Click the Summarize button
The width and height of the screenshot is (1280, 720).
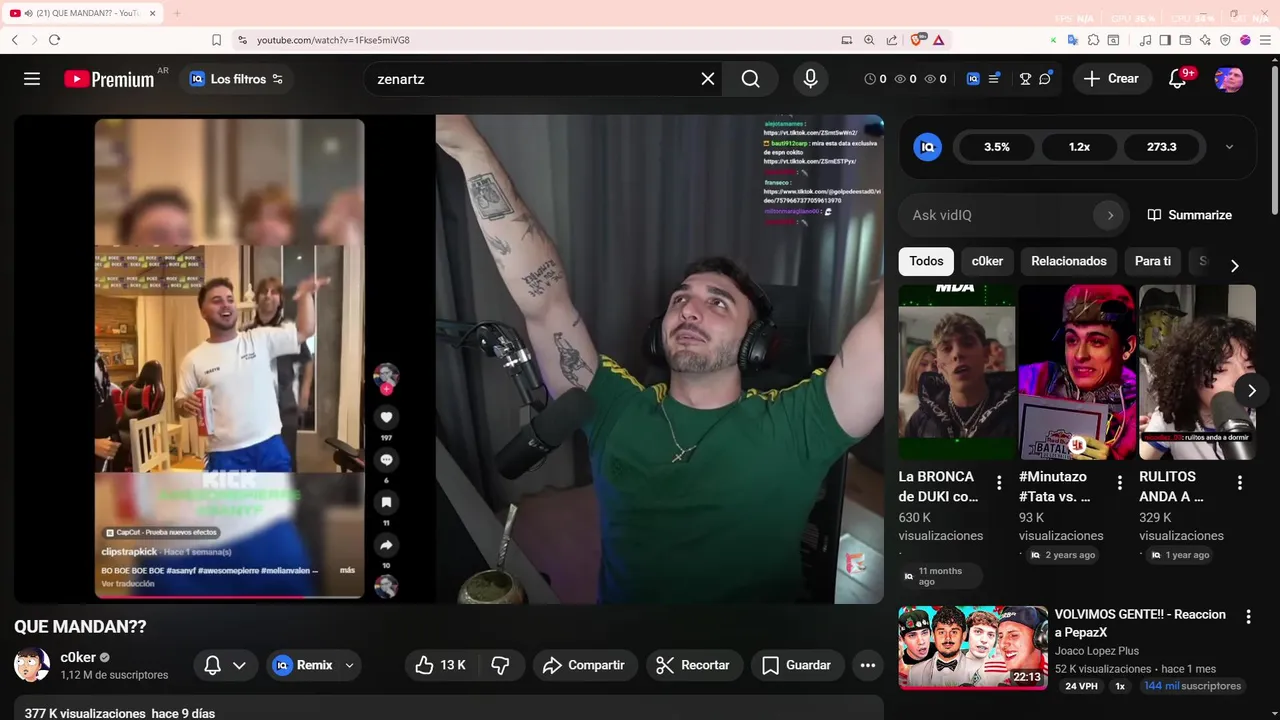coord(1189,215)
